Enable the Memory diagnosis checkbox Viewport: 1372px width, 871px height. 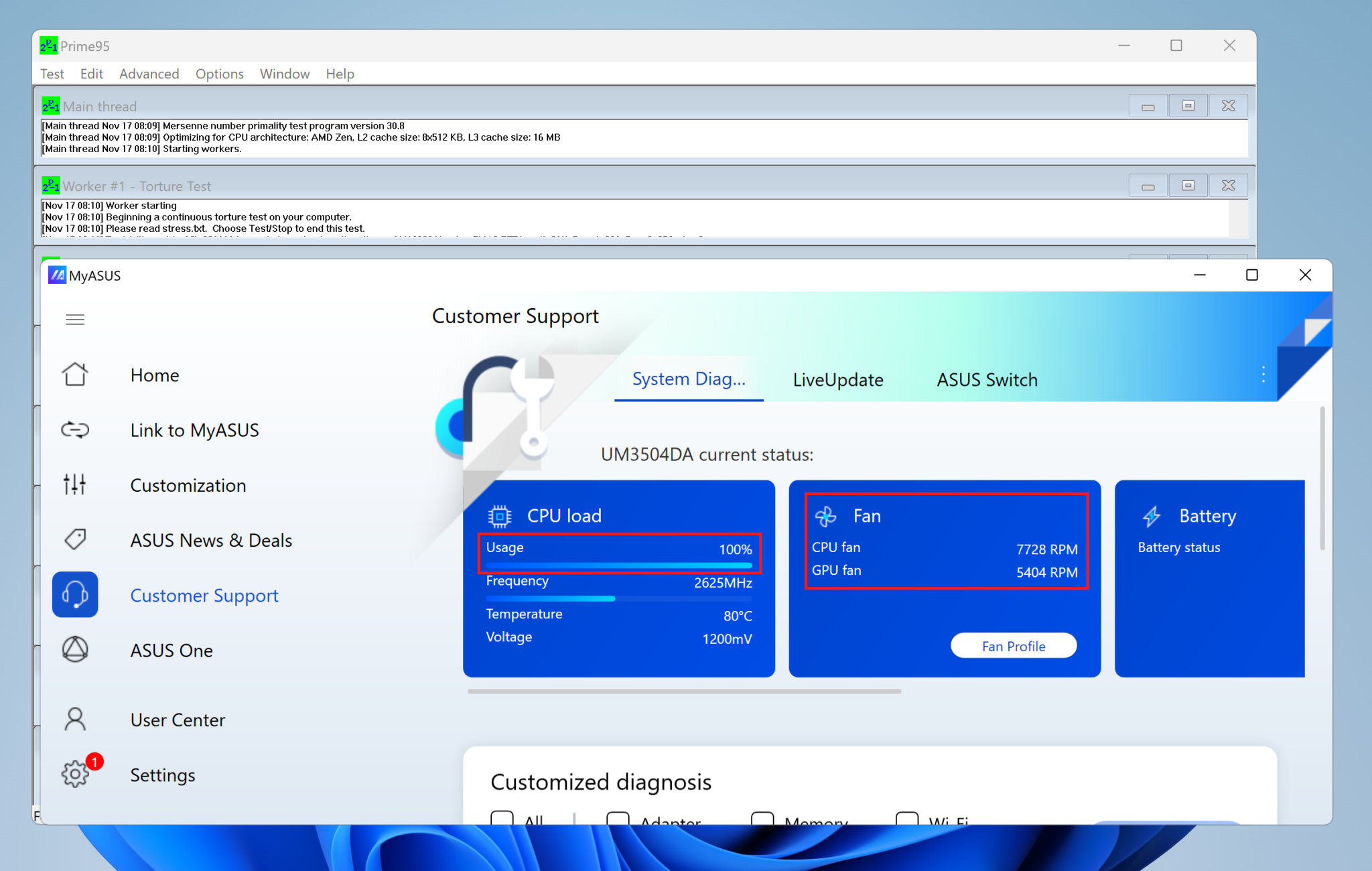click(762, 818)
